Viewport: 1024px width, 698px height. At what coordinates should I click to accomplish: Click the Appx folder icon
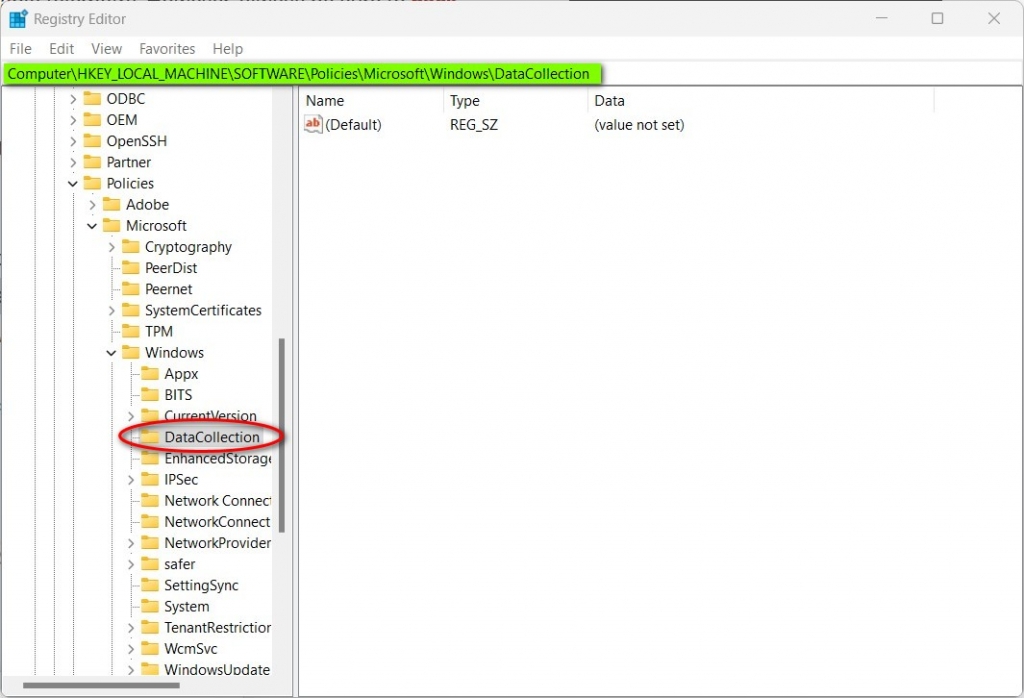click(151, 373)
